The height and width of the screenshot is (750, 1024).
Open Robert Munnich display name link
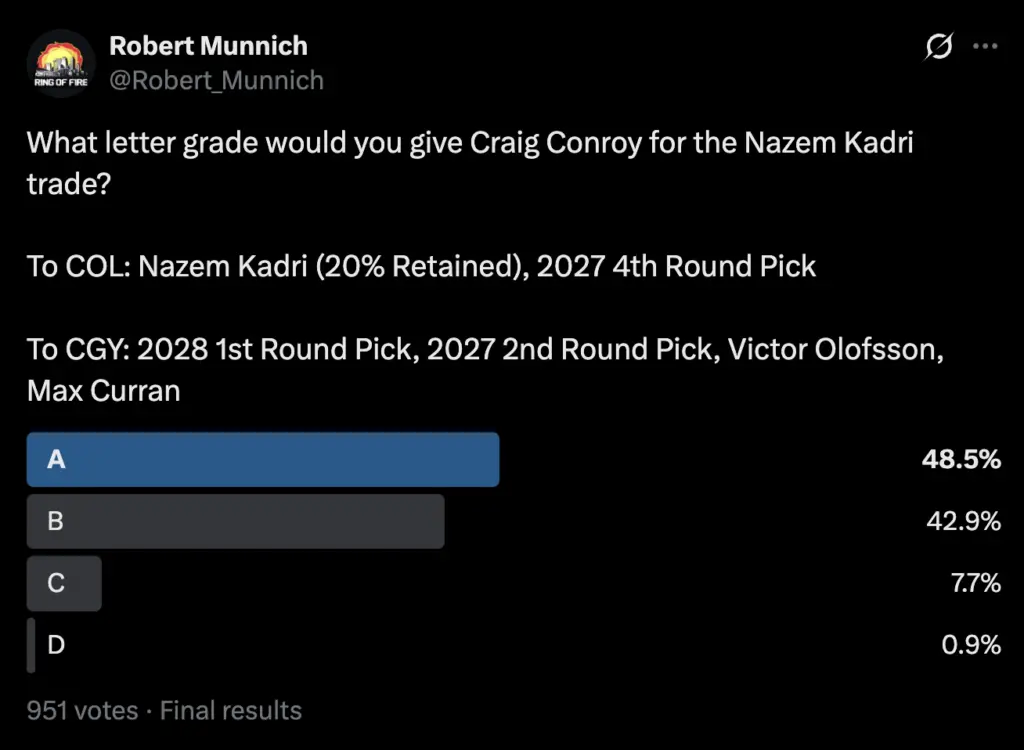(x=208, y=46)
